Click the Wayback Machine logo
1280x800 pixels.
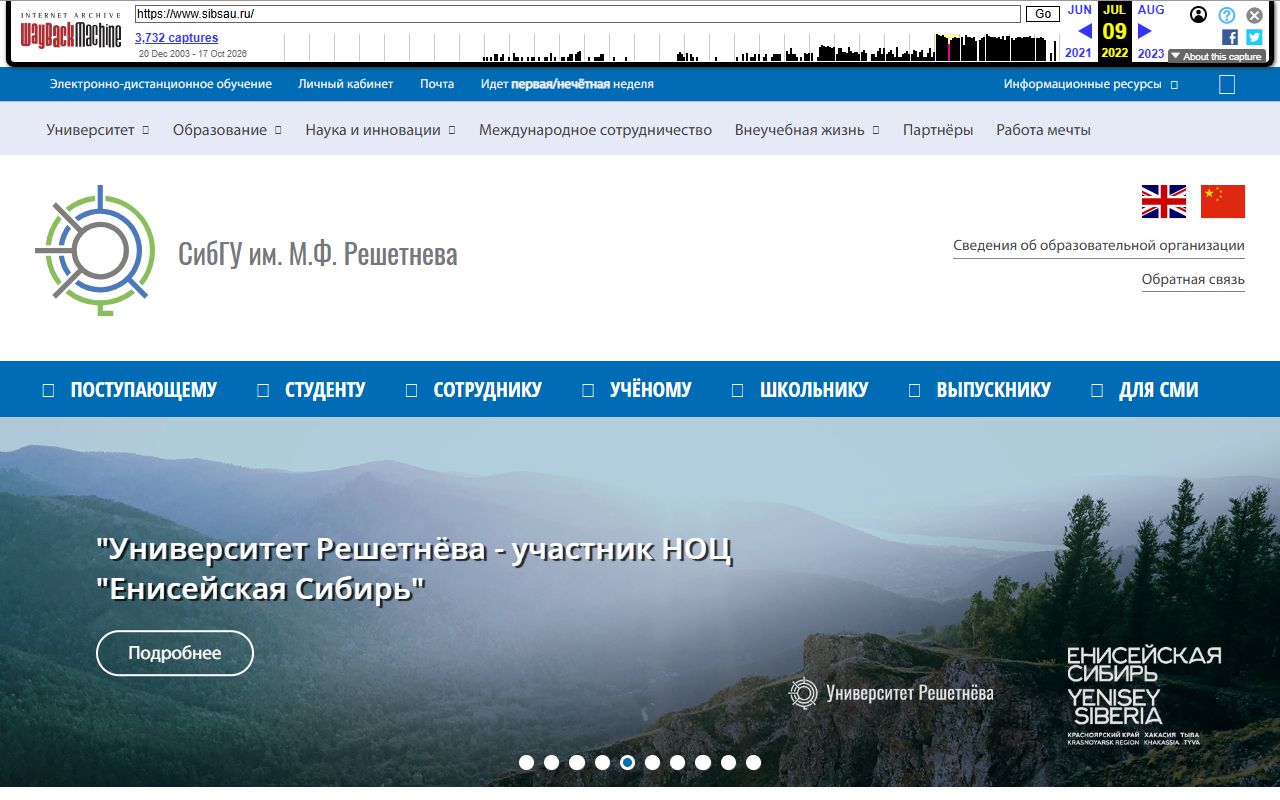point(71,32)
